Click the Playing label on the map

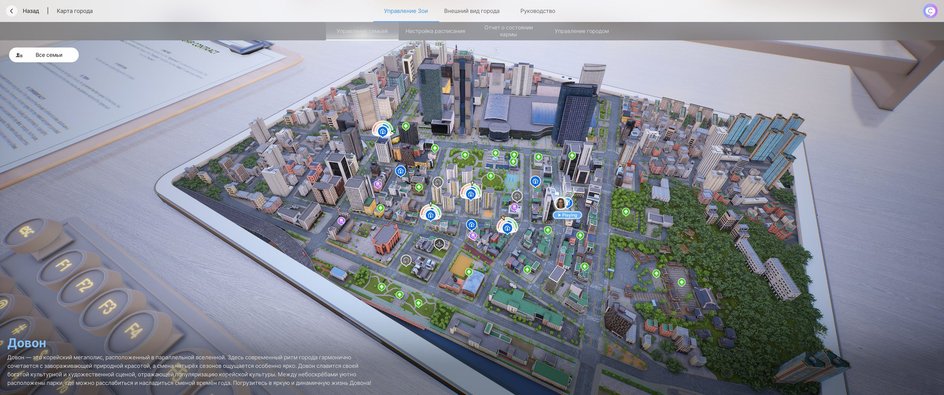(567, 215)
